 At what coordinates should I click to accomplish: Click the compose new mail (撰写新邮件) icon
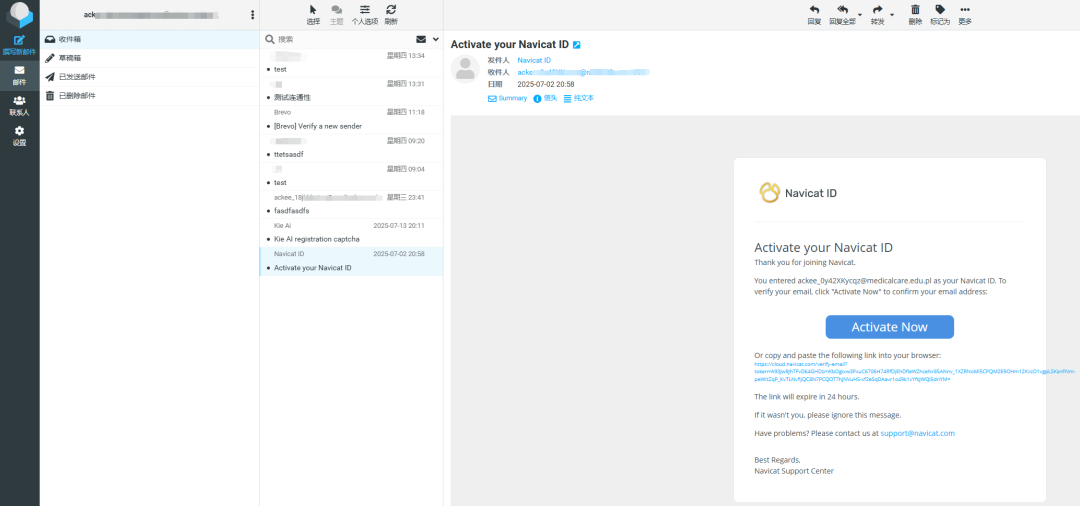point(19,41)
